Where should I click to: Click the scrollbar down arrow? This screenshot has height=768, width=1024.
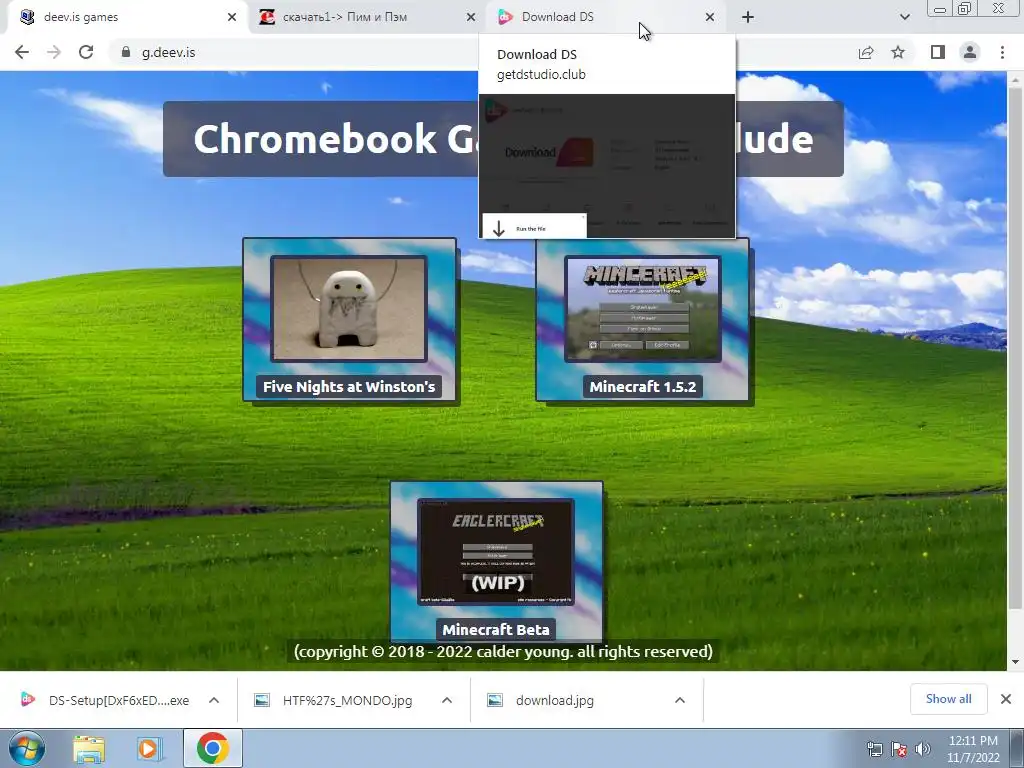tap(1015, 662)
